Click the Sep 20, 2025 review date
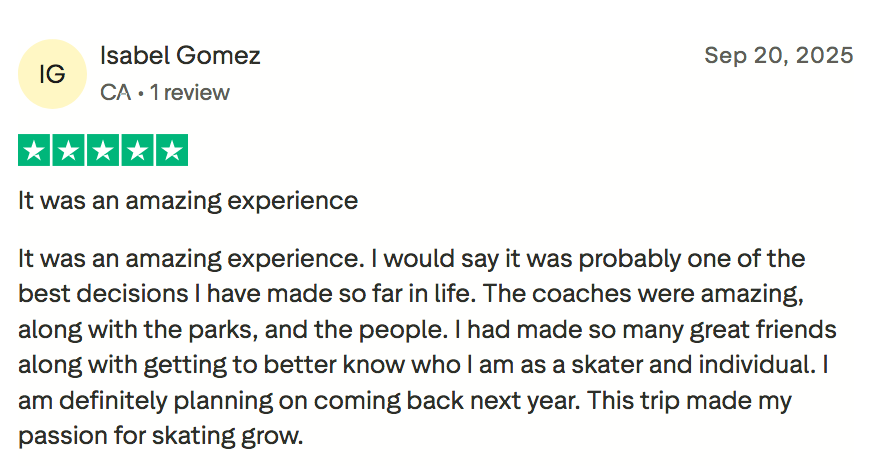The image size is (896, 466). [x=778, y=55]
